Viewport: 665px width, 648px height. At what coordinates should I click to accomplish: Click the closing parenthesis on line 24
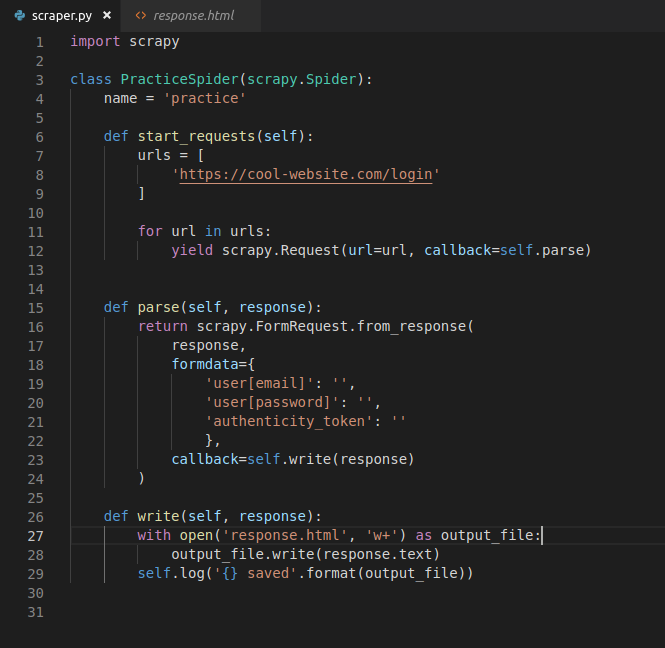coord(142,478)
